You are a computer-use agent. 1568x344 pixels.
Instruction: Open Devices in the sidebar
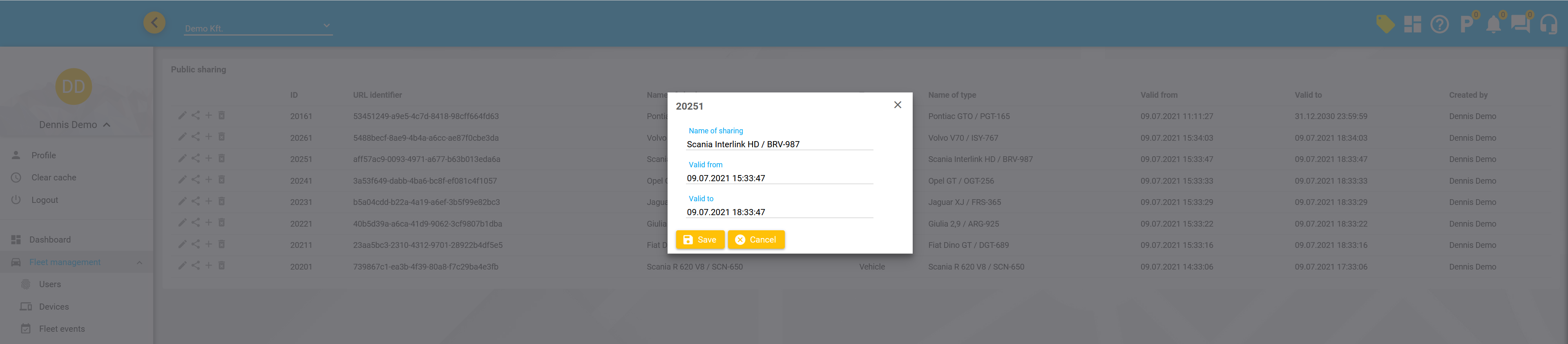(54, 307)
